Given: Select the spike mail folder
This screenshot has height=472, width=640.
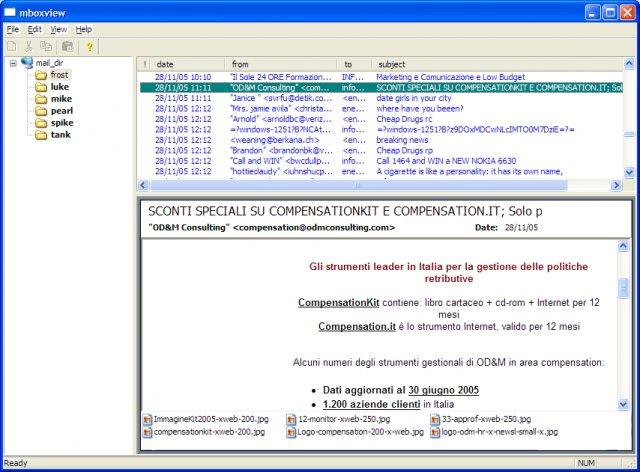Looking at the screenshot, I should [61, 122].
